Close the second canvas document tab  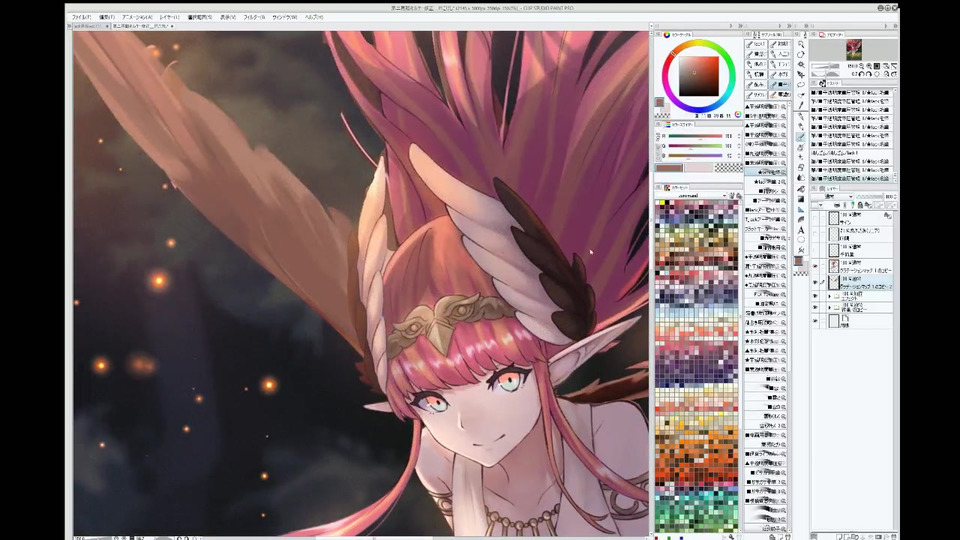[x=172, y=26]
